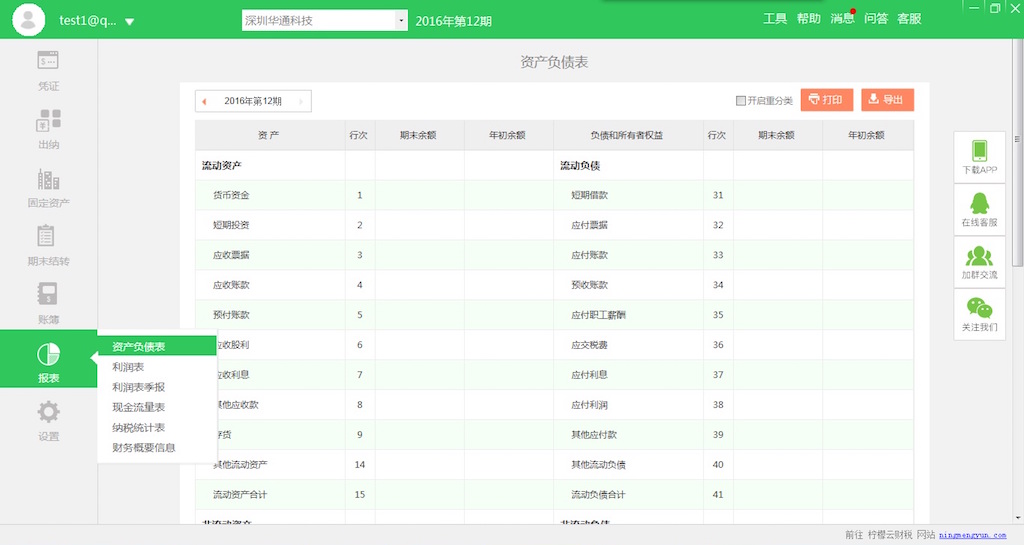This screenshot has height=545, width=1024.
Task: Open the 帮助 menu in top bar
Action: 808,18
